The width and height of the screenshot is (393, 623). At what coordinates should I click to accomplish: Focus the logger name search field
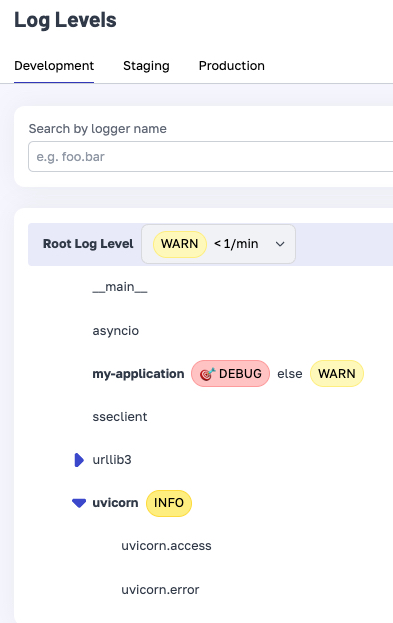(x=211, y=157)
